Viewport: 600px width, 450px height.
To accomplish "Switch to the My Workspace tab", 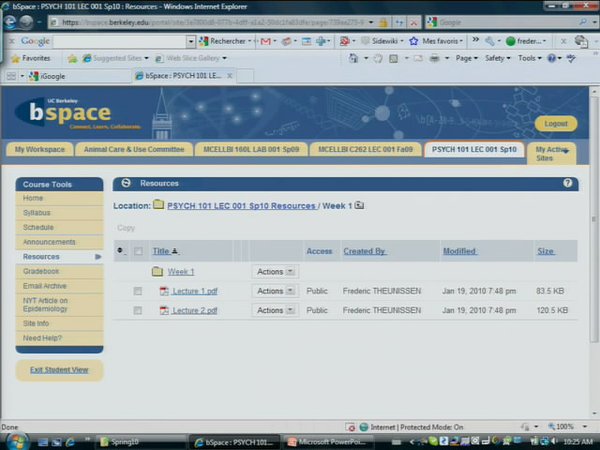I will tap(39, 149).
